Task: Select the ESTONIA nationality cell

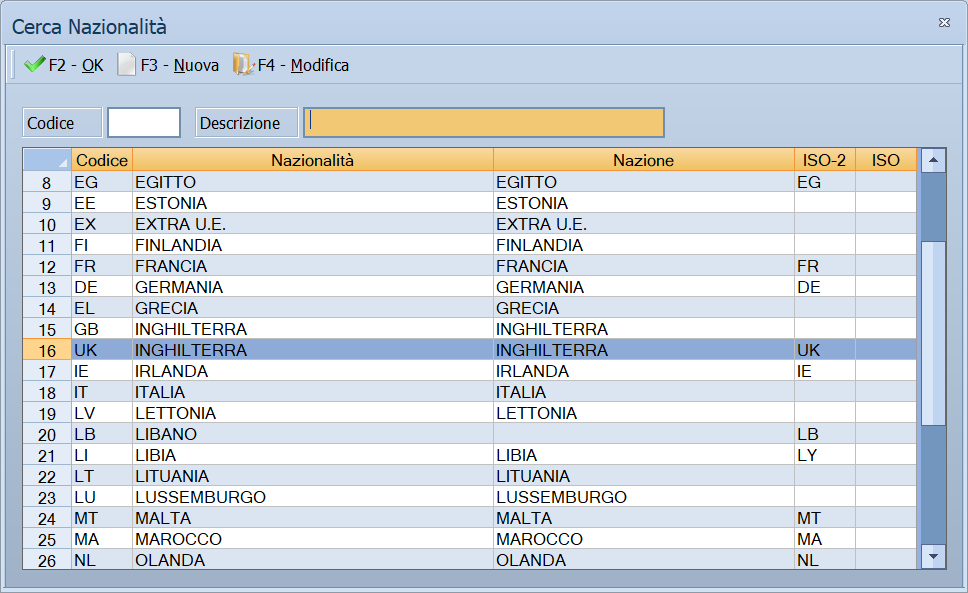Action: point(313,203)
